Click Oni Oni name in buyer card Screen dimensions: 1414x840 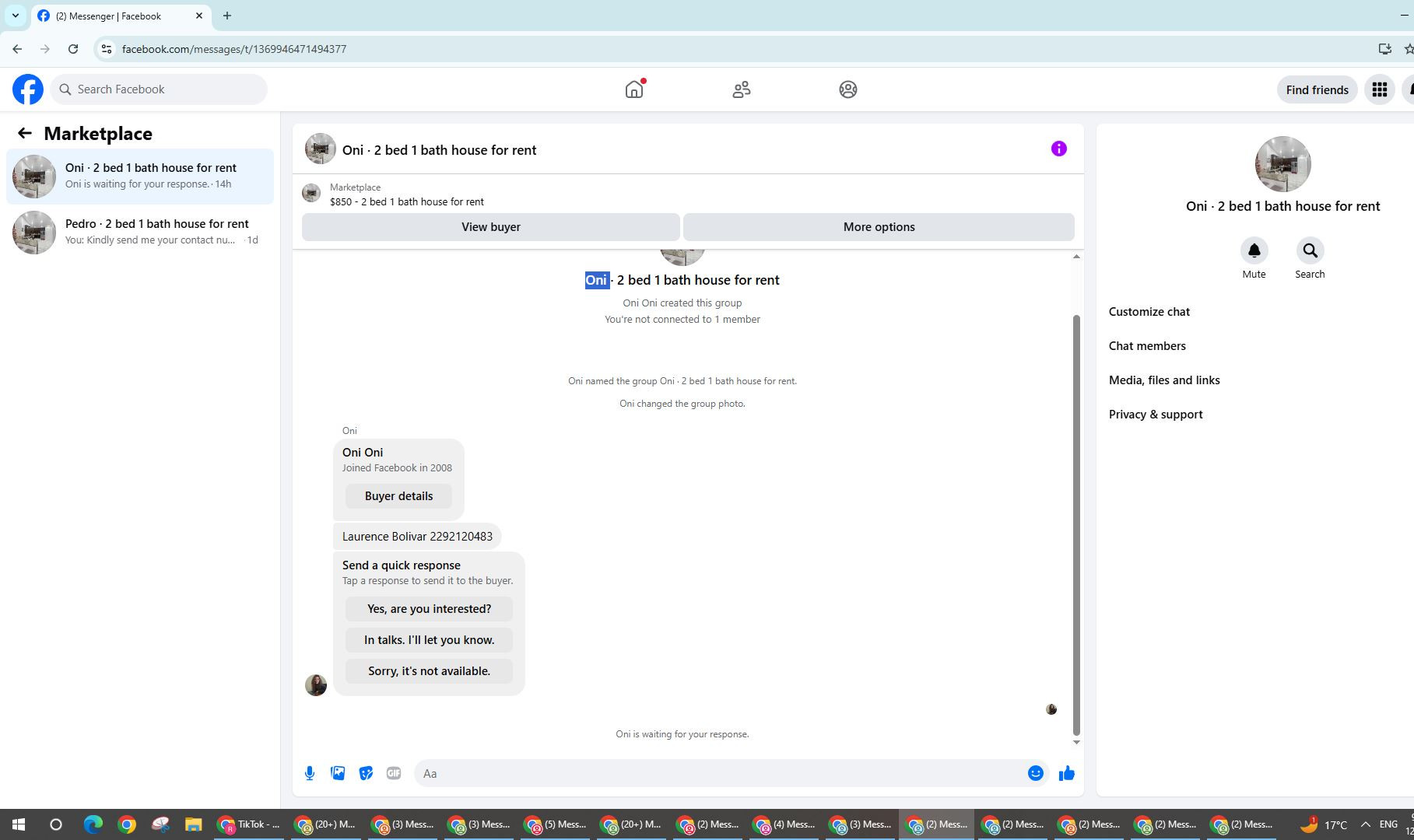click(x=363, y=453)
